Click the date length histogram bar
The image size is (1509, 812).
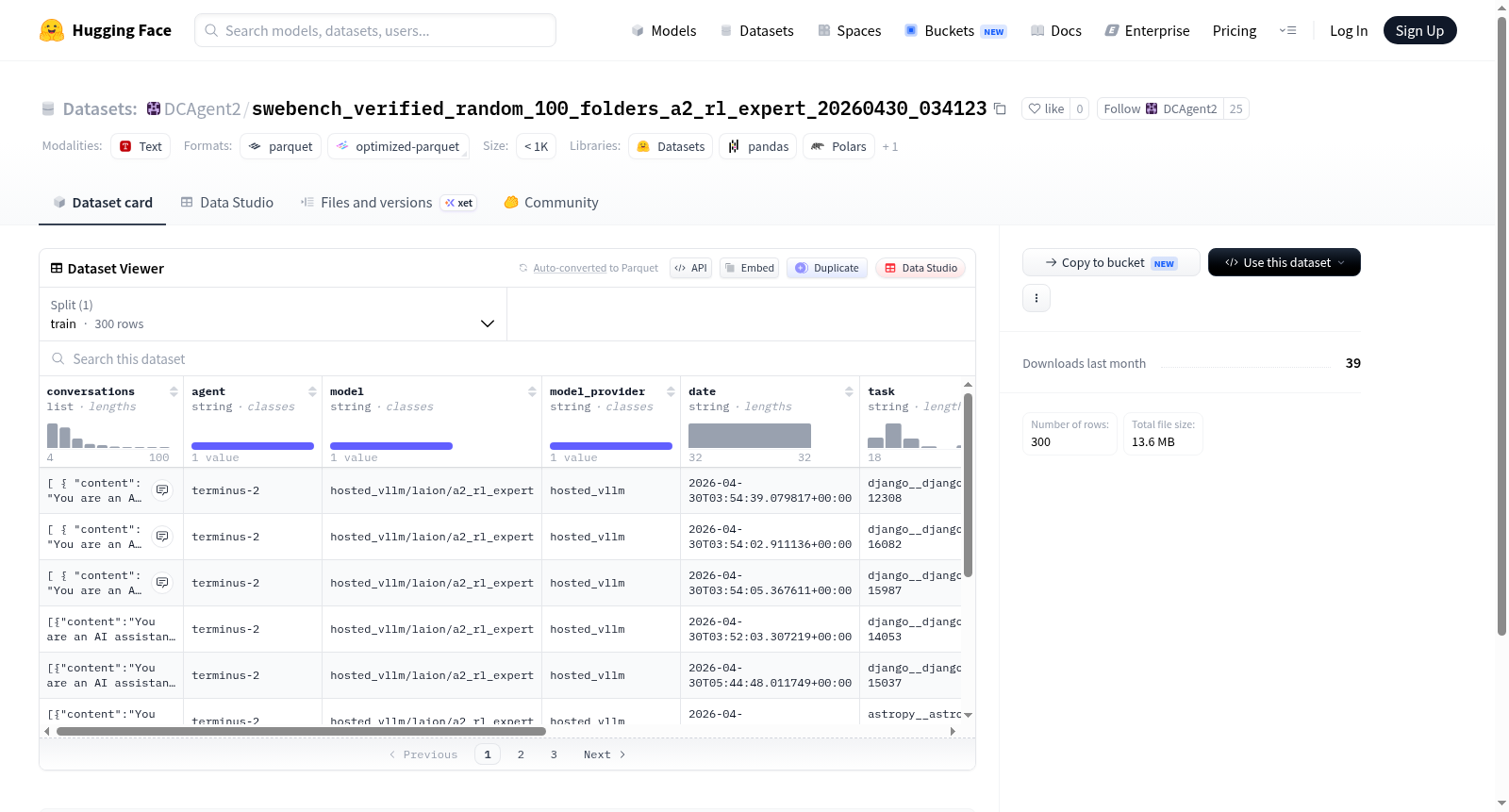pyautogui.click(x=750, y=436)
